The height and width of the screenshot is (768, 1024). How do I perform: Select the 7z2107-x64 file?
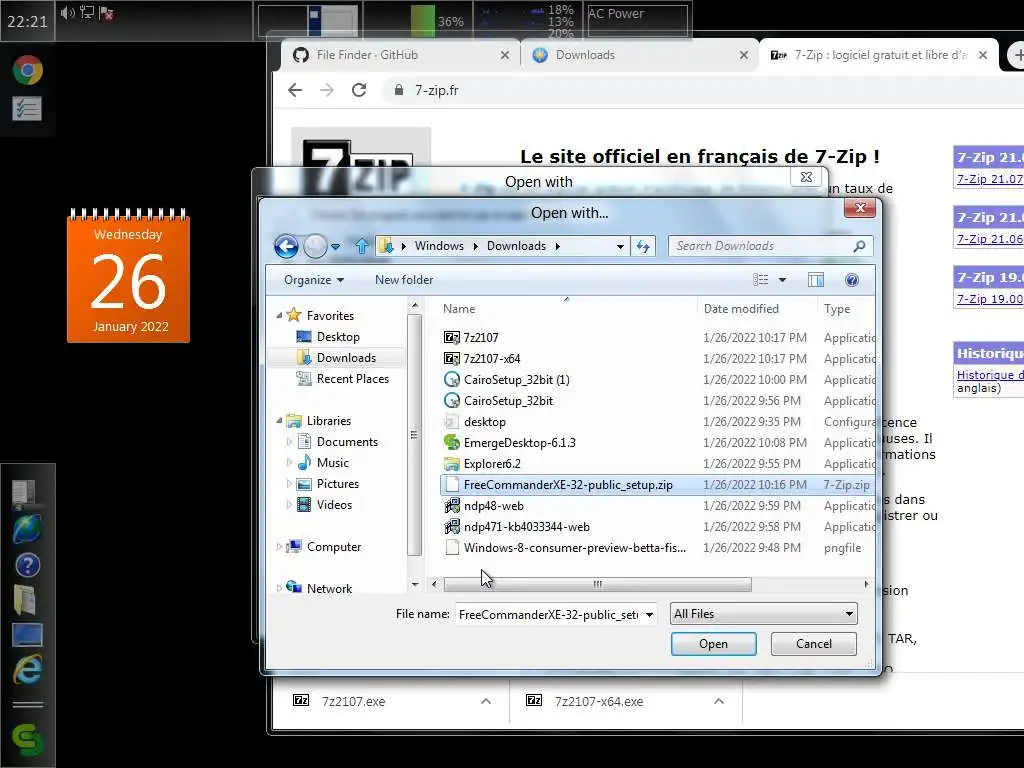click(492, 359)
